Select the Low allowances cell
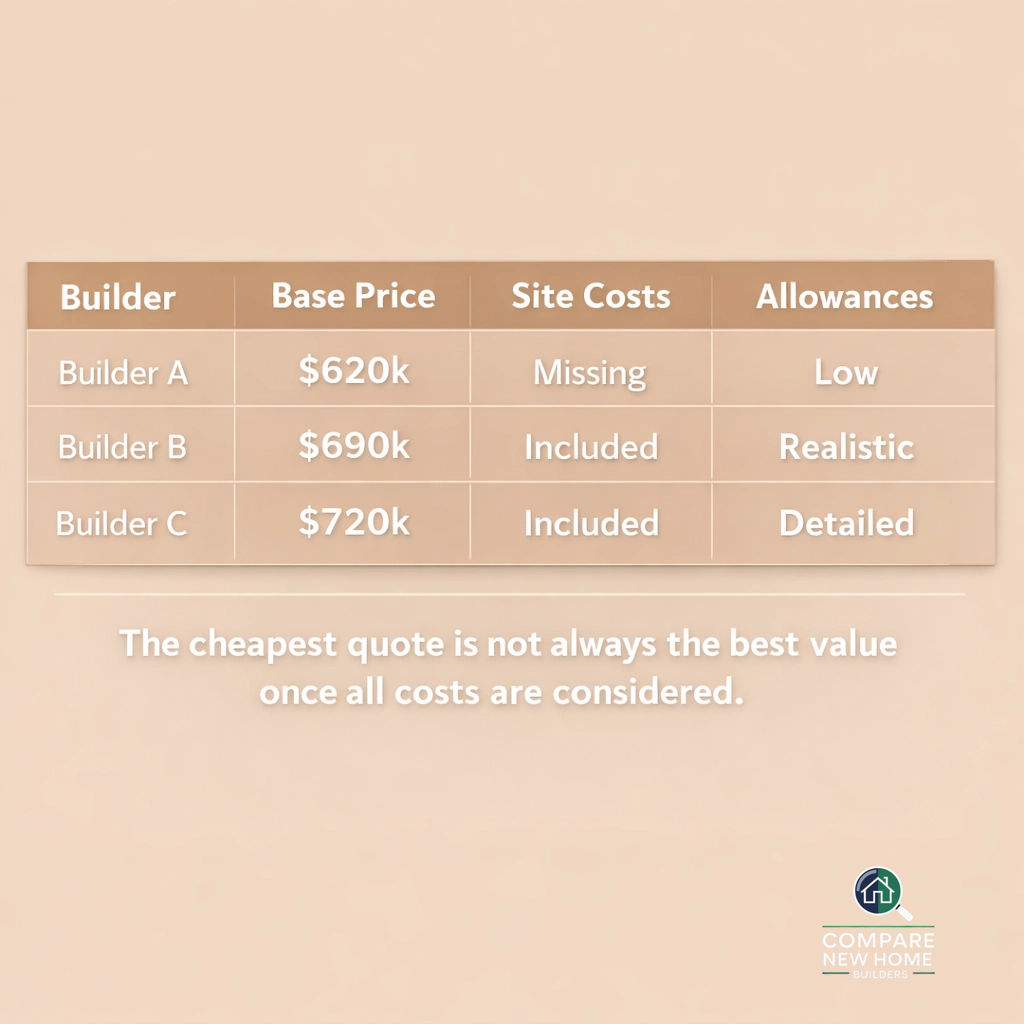Screen dimensions: 1024x1024 click(x=846, y=373)
